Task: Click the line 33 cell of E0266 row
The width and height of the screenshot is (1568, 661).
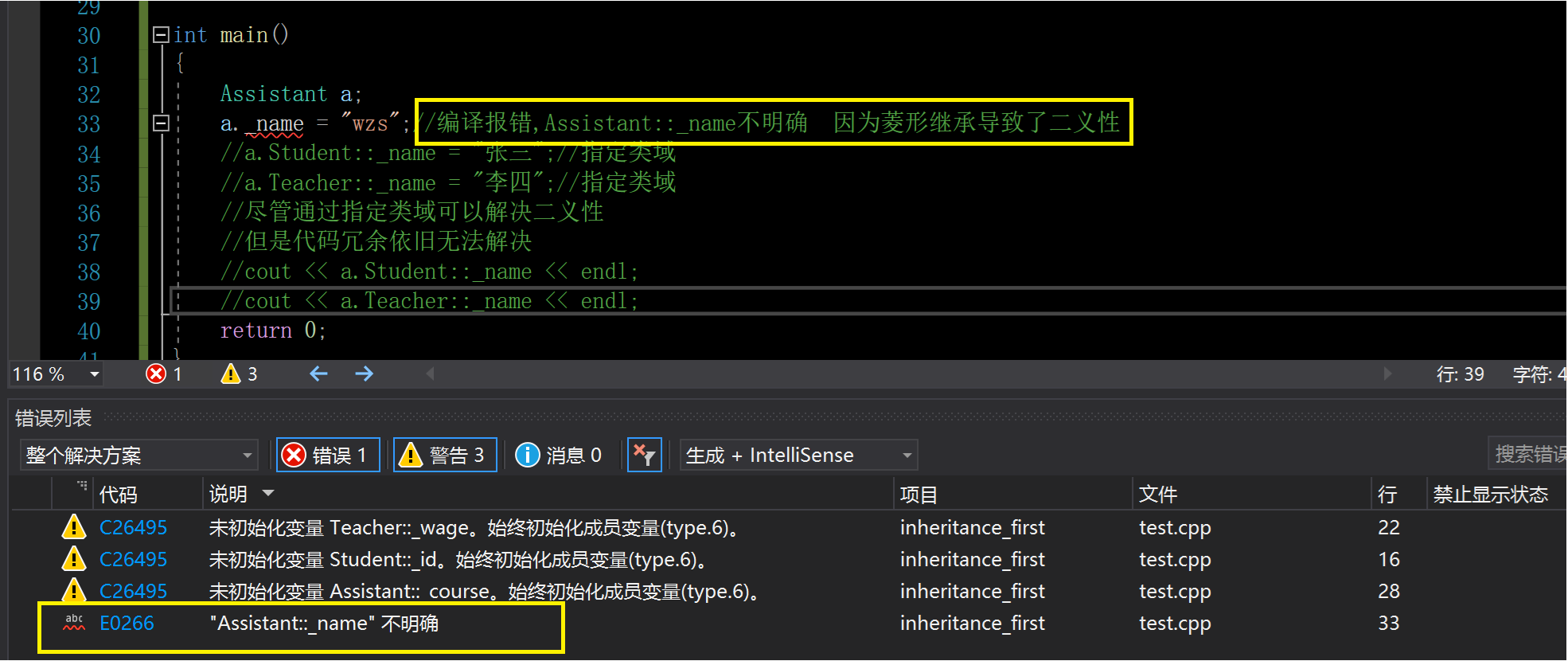Action: click(1389, 624)
